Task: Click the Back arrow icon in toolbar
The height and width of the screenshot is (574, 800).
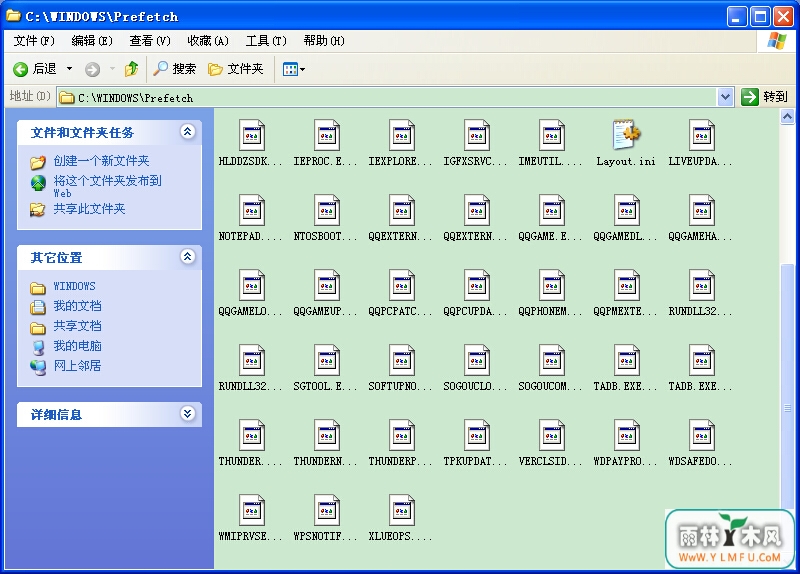Action: pyautogui.click(x=20, y=69)
